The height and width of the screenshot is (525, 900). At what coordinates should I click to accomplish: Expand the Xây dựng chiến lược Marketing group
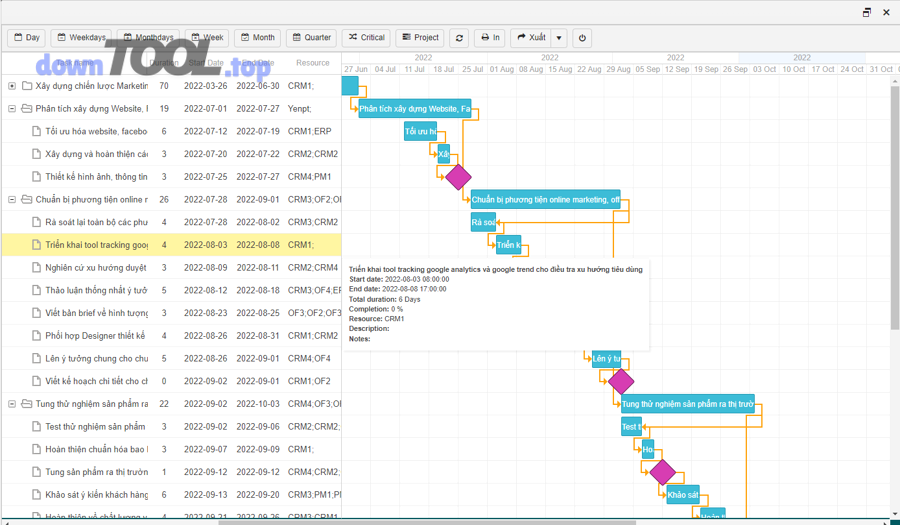coord(12,86)
